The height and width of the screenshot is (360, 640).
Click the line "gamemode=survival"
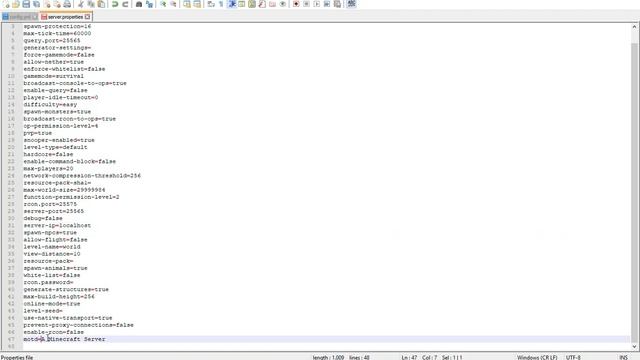click(x=53, y=76)
